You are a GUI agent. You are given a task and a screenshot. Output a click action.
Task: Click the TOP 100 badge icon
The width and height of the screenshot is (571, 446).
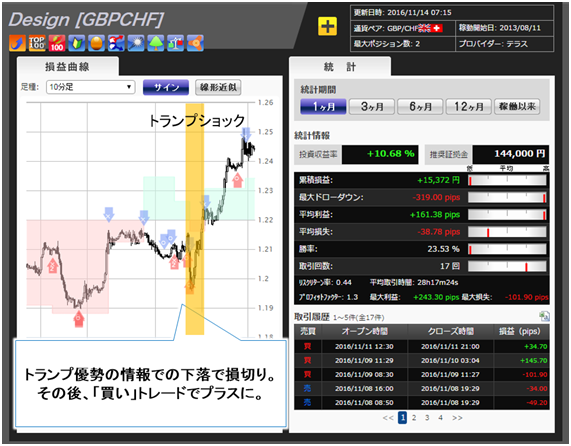(x=37, y=43)
